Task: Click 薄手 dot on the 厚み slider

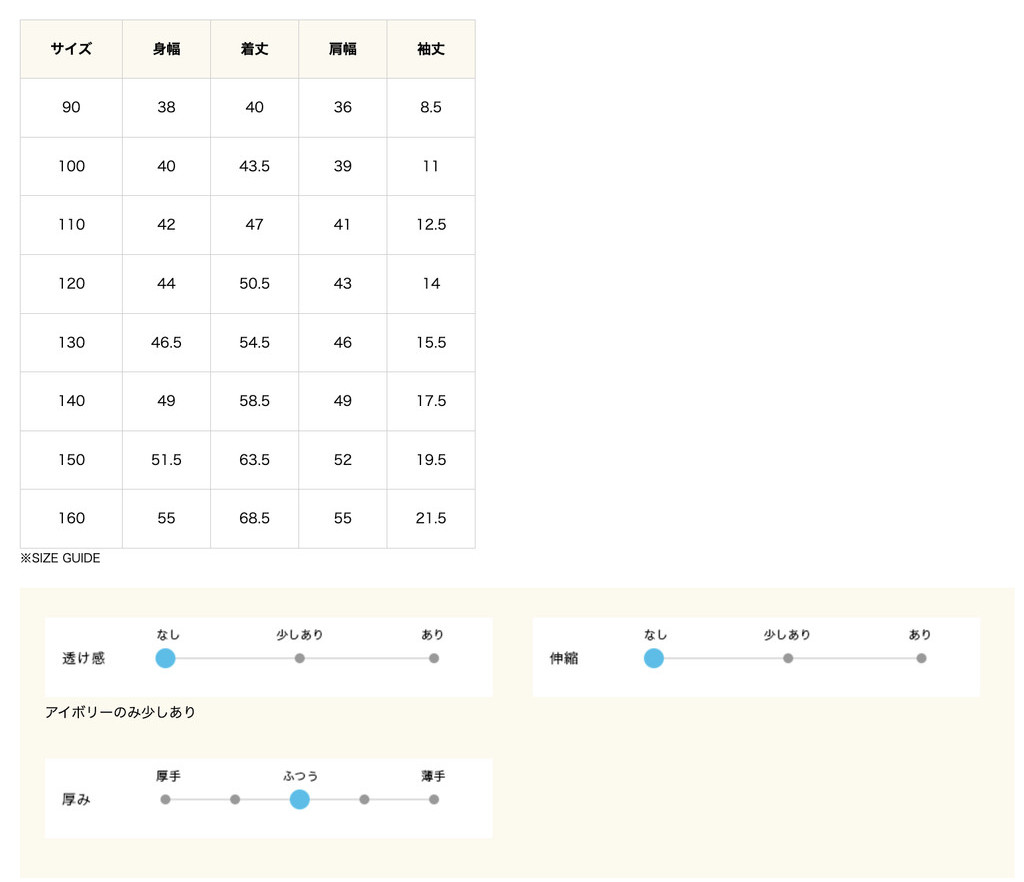Action: pos(434,799)
